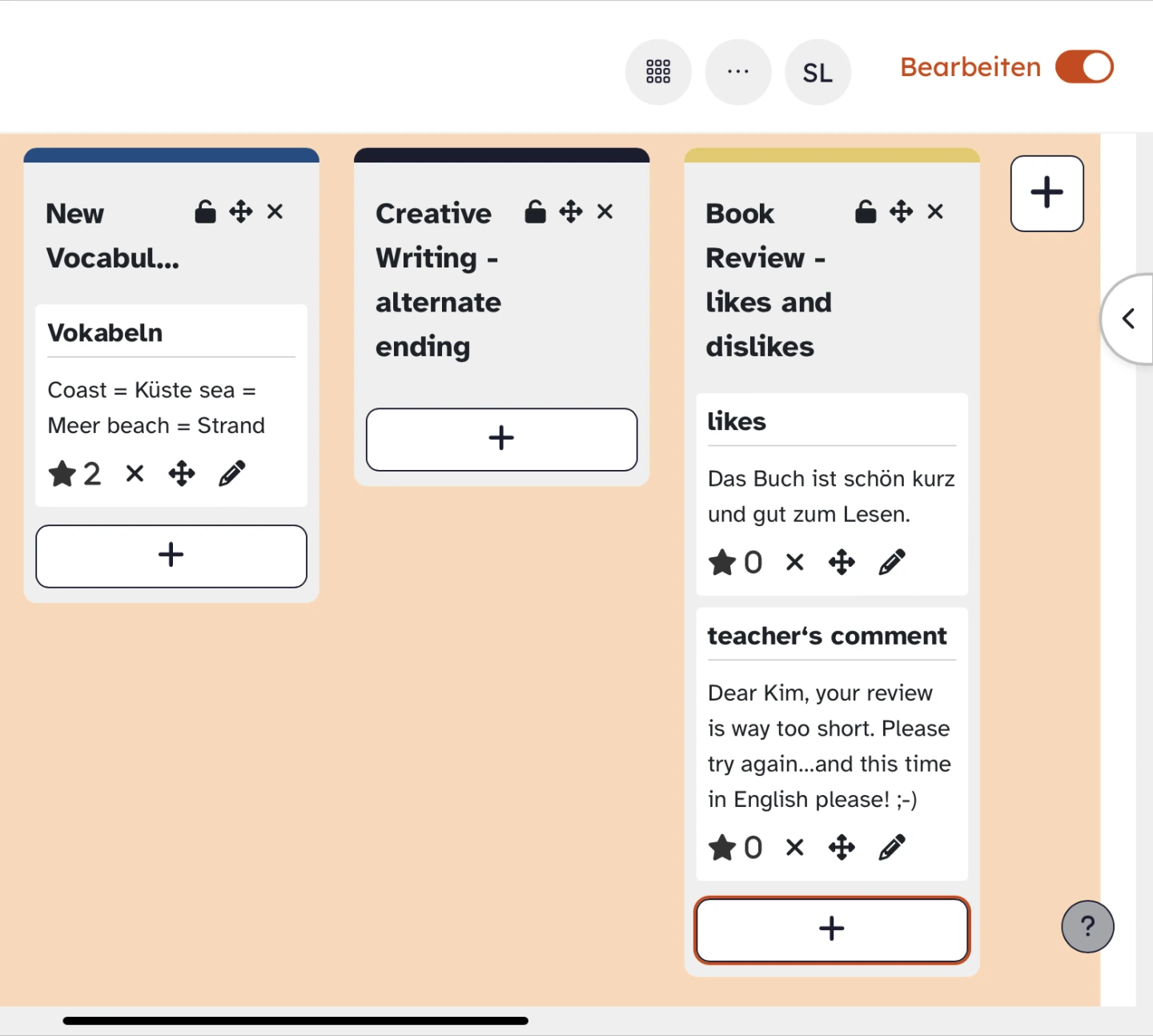Add card to Creative Writing column
Viewport: 1153px width, 1036px height.
(501, 439)
